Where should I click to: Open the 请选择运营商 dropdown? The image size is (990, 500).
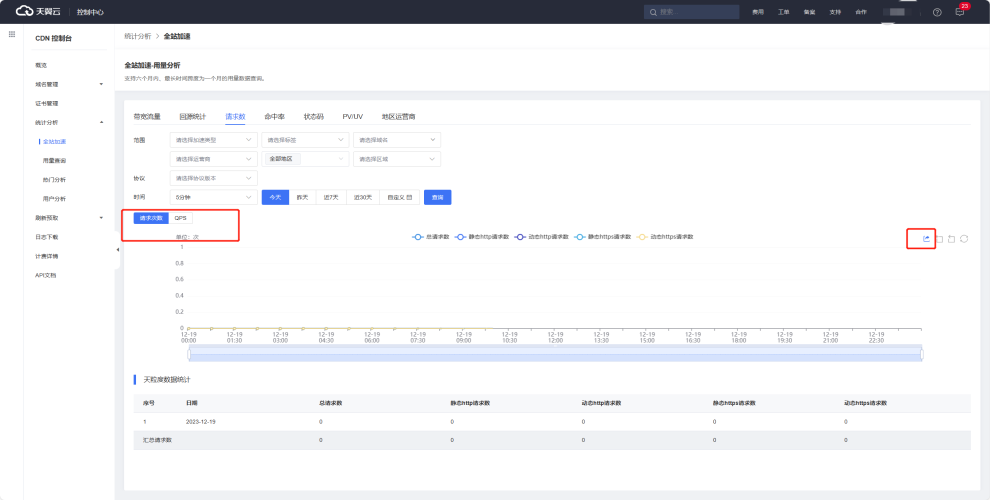213,159
